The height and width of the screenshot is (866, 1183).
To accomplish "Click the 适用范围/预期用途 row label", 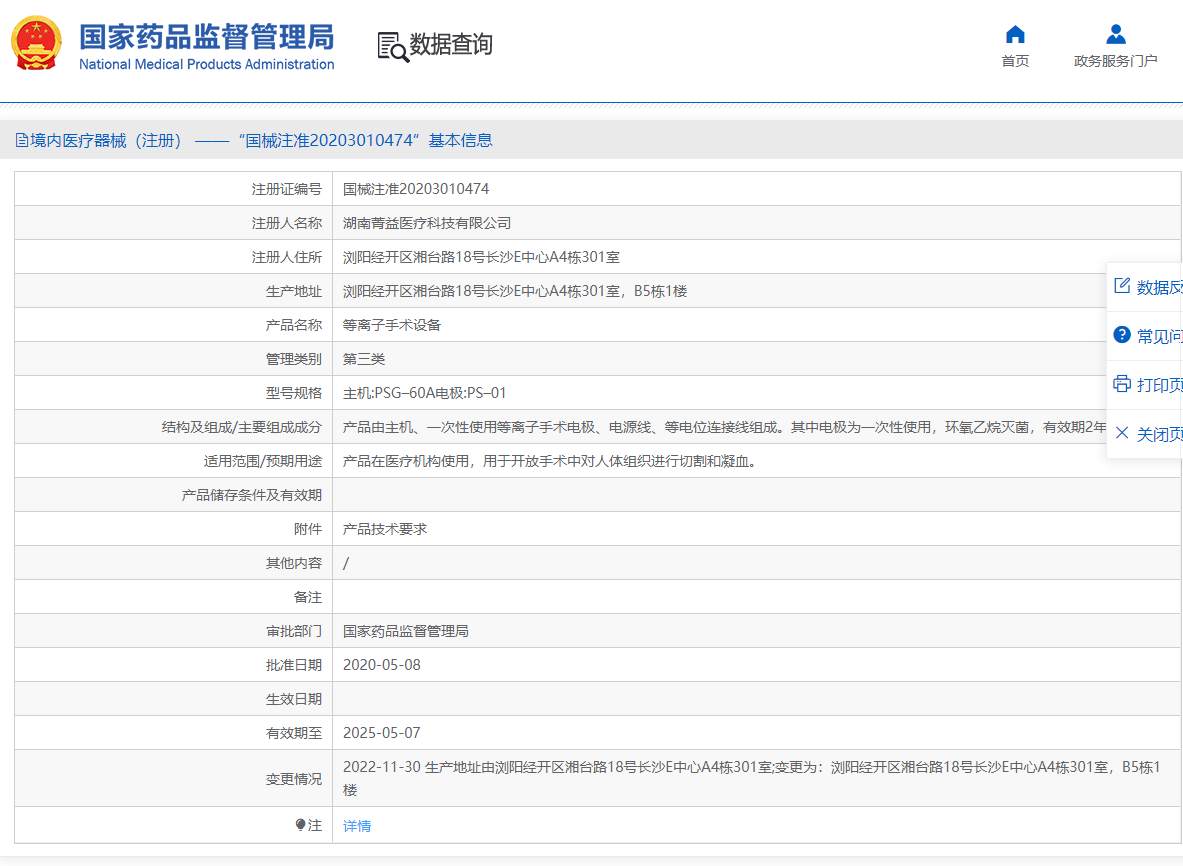I will click(x=263, y=461).
